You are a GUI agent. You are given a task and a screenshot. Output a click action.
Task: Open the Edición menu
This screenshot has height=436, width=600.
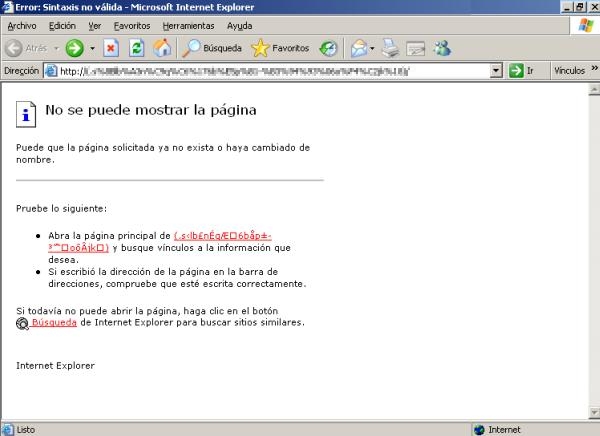pyautogui.click(x=62, y=26)
